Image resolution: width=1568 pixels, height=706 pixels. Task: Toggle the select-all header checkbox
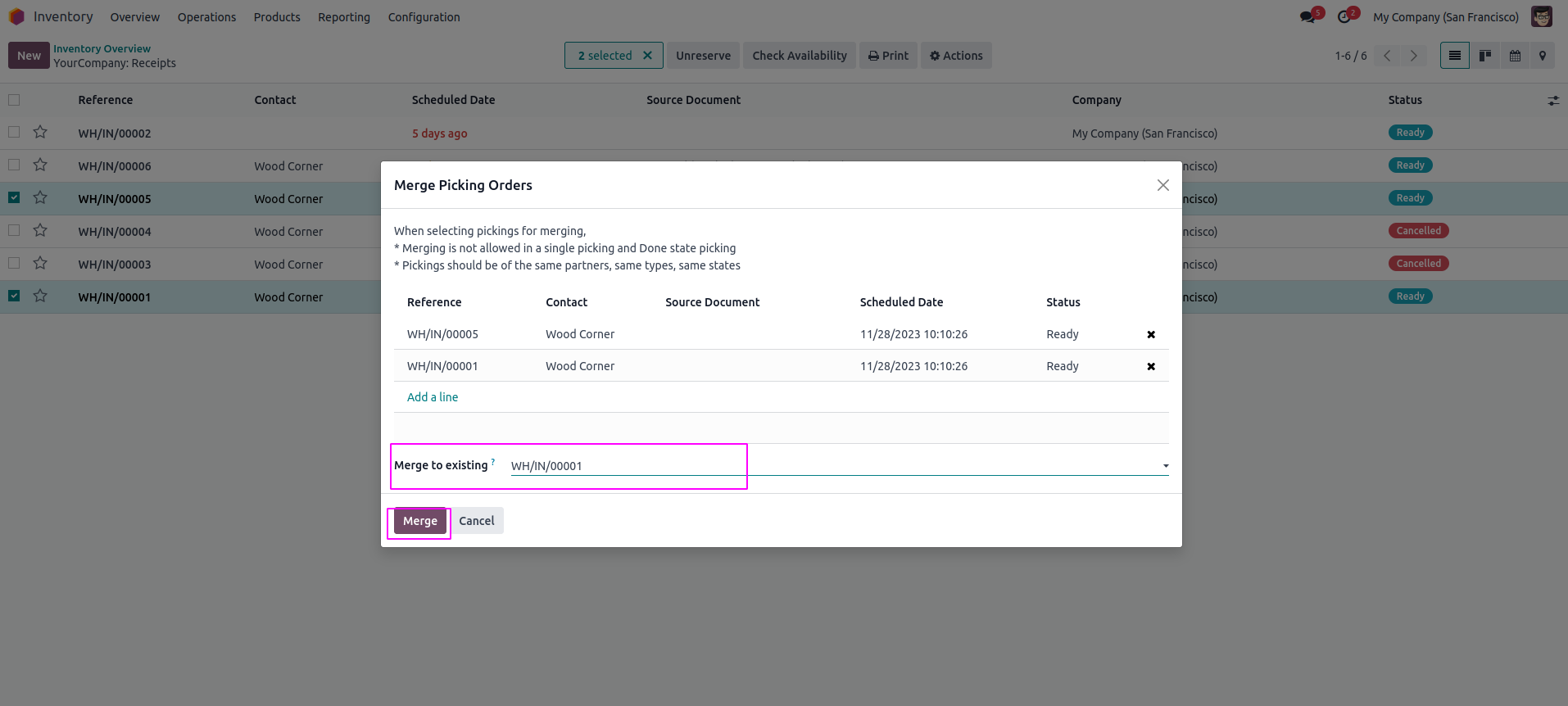point(14,100)
